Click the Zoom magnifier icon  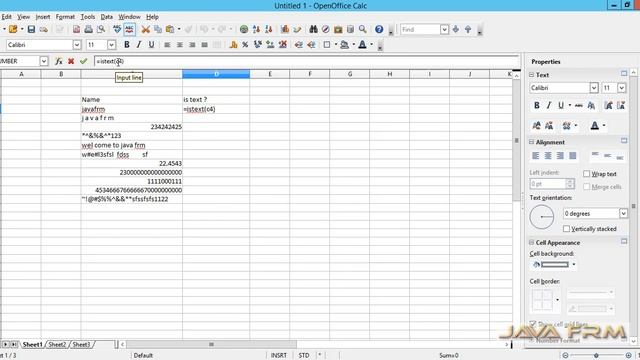coord(362,29)
